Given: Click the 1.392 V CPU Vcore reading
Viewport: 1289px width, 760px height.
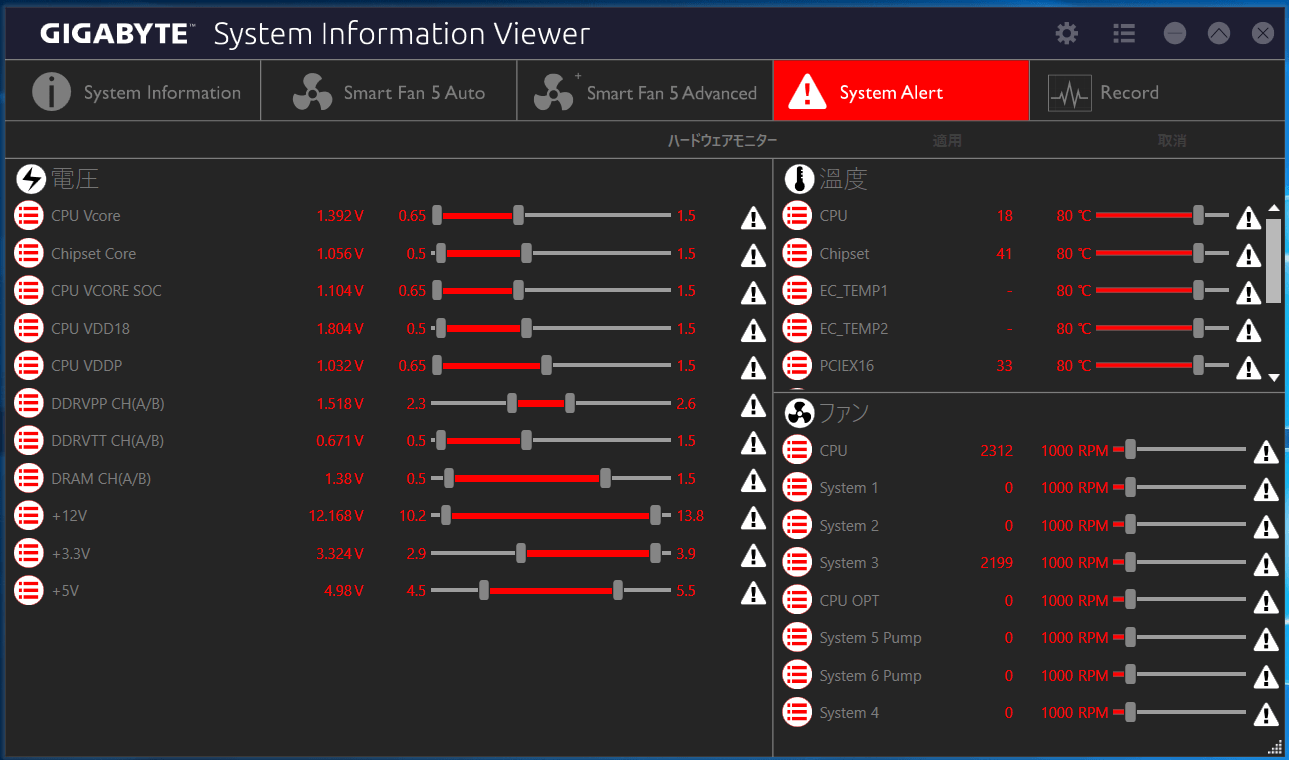Looking at the screenshot, I should 340,216.
